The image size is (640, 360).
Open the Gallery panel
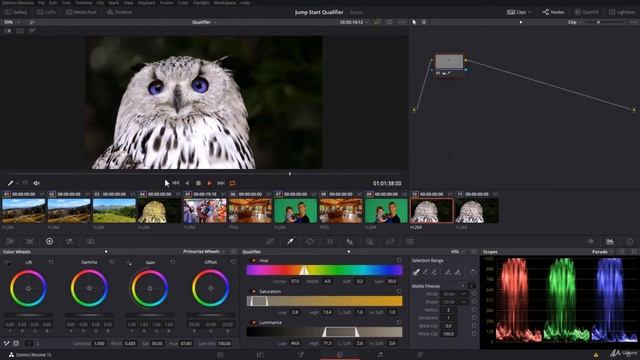16,12
